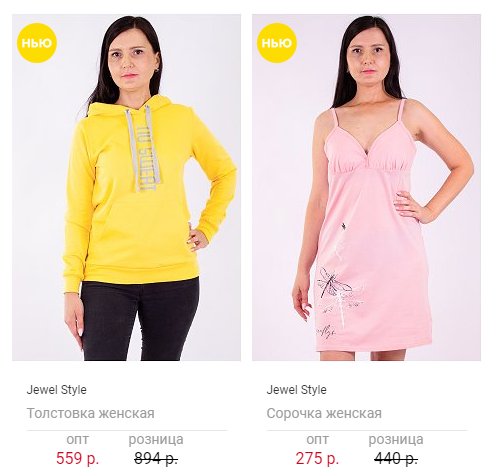Click the black jeans in hoodie photo
Image resolution: width=488 pixels, height=470 pixels.
[x=138, y=320]
